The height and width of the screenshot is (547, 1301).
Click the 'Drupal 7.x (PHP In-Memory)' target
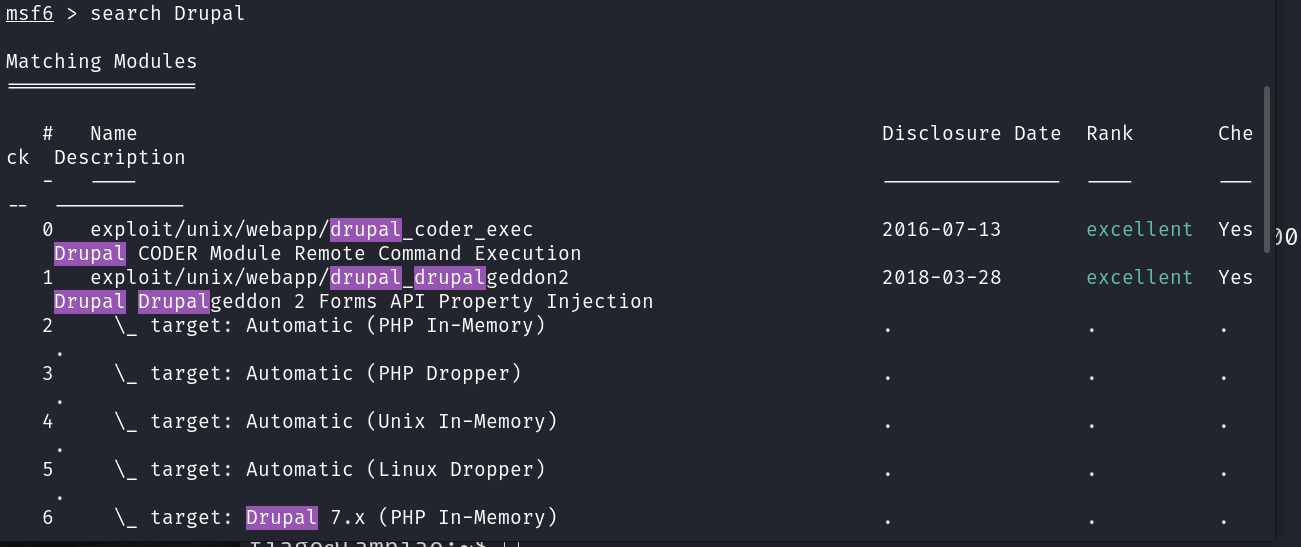coord(401,517)
